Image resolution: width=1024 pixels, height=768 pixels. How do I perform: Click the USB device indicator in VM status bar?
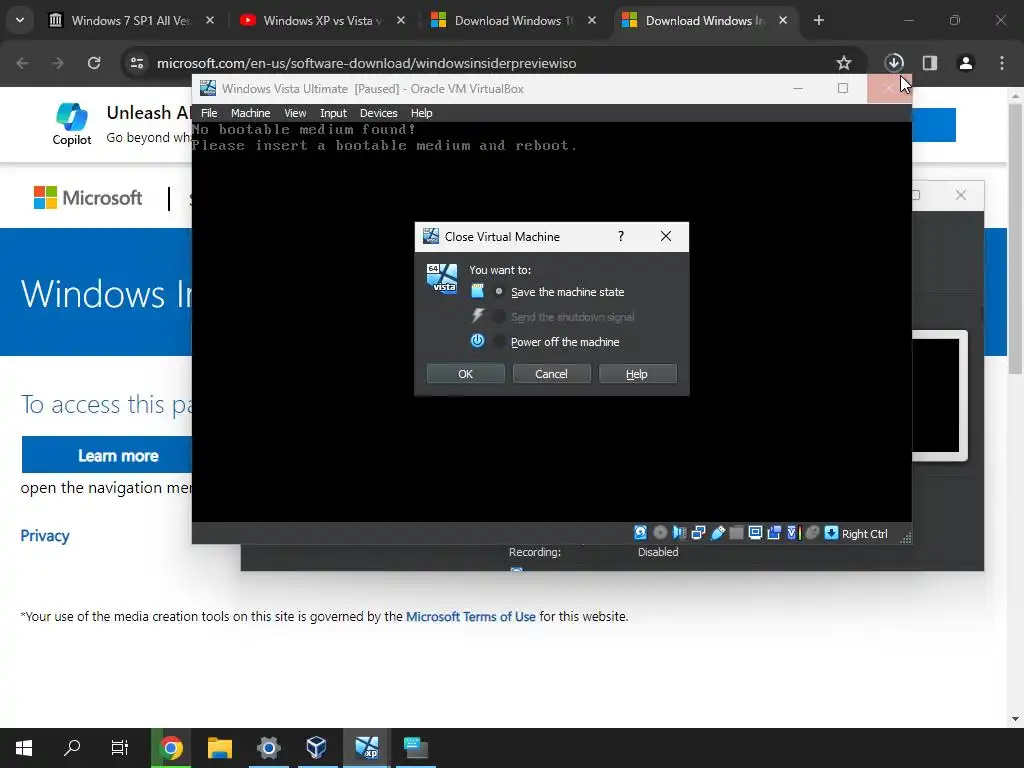tap(717, 533)
